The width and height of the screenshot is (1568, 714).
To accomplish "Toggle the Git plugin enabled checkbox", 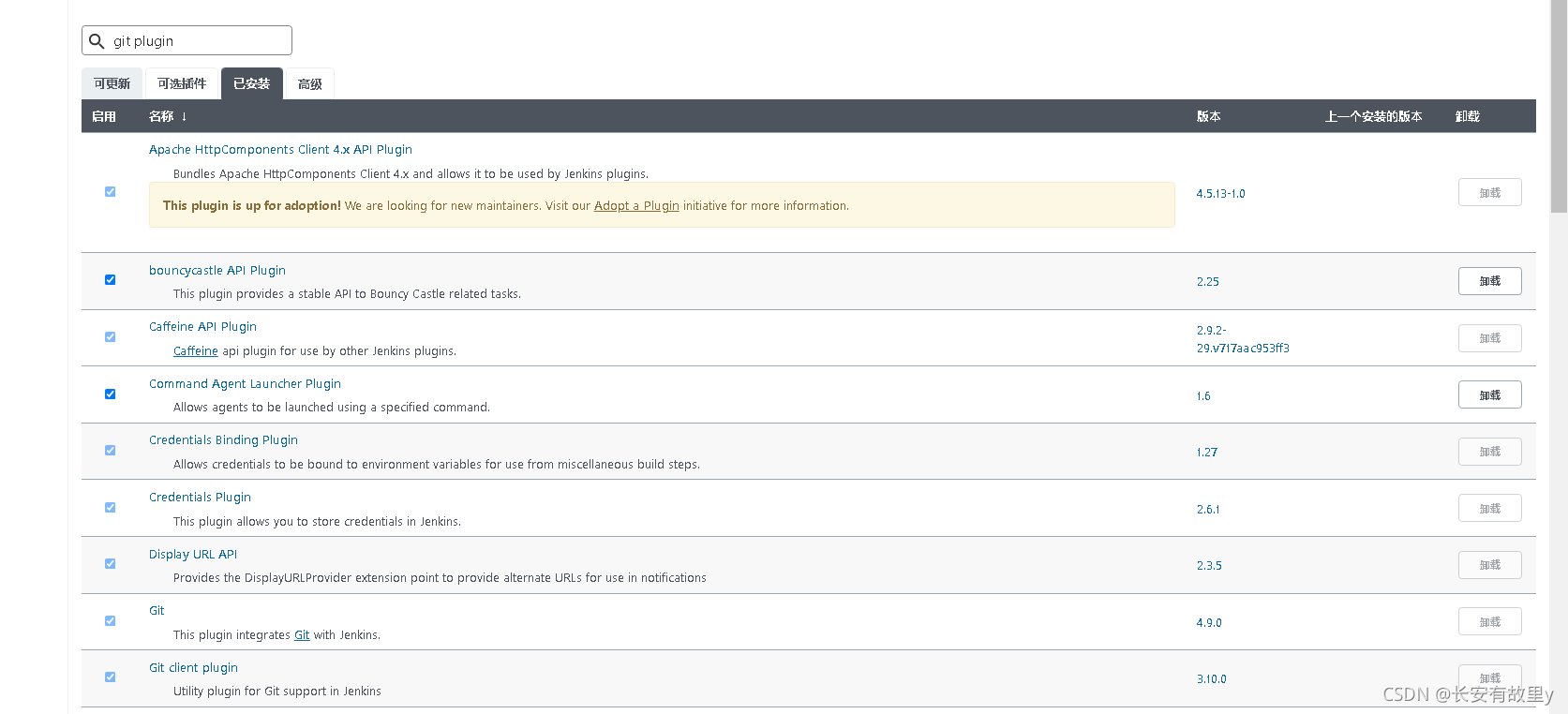I will 110,621.
